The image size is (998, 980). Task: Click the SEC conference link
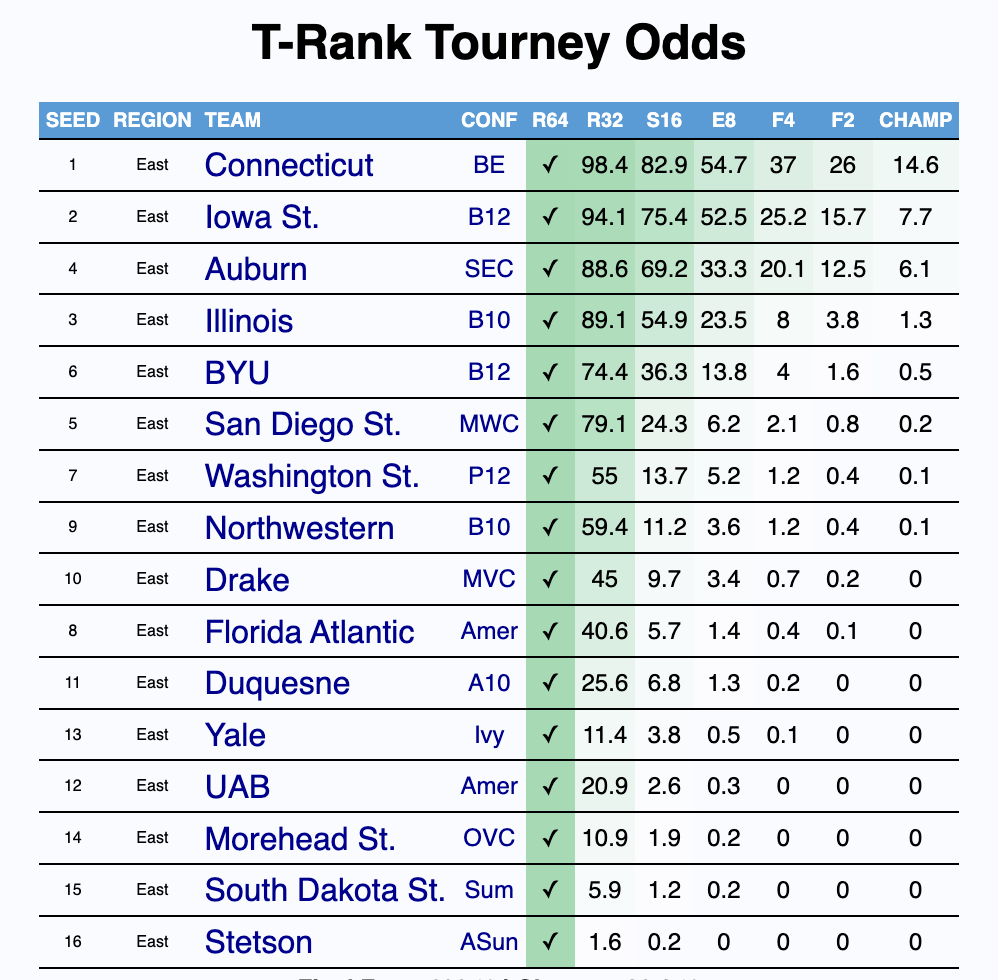click(x=489, y=269)
